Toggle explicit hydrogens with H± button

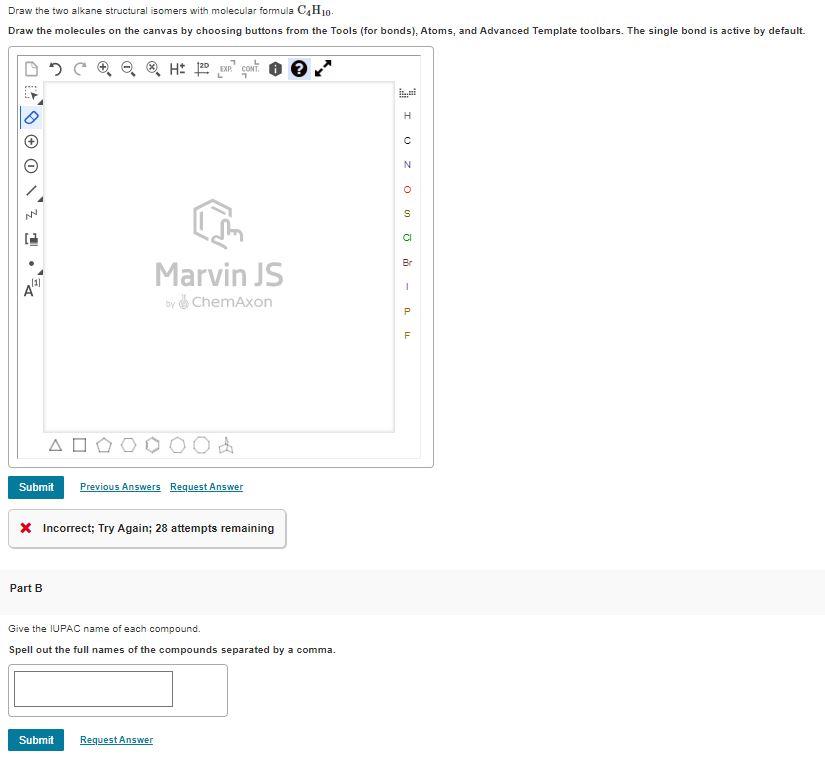[x=177, y=69]
